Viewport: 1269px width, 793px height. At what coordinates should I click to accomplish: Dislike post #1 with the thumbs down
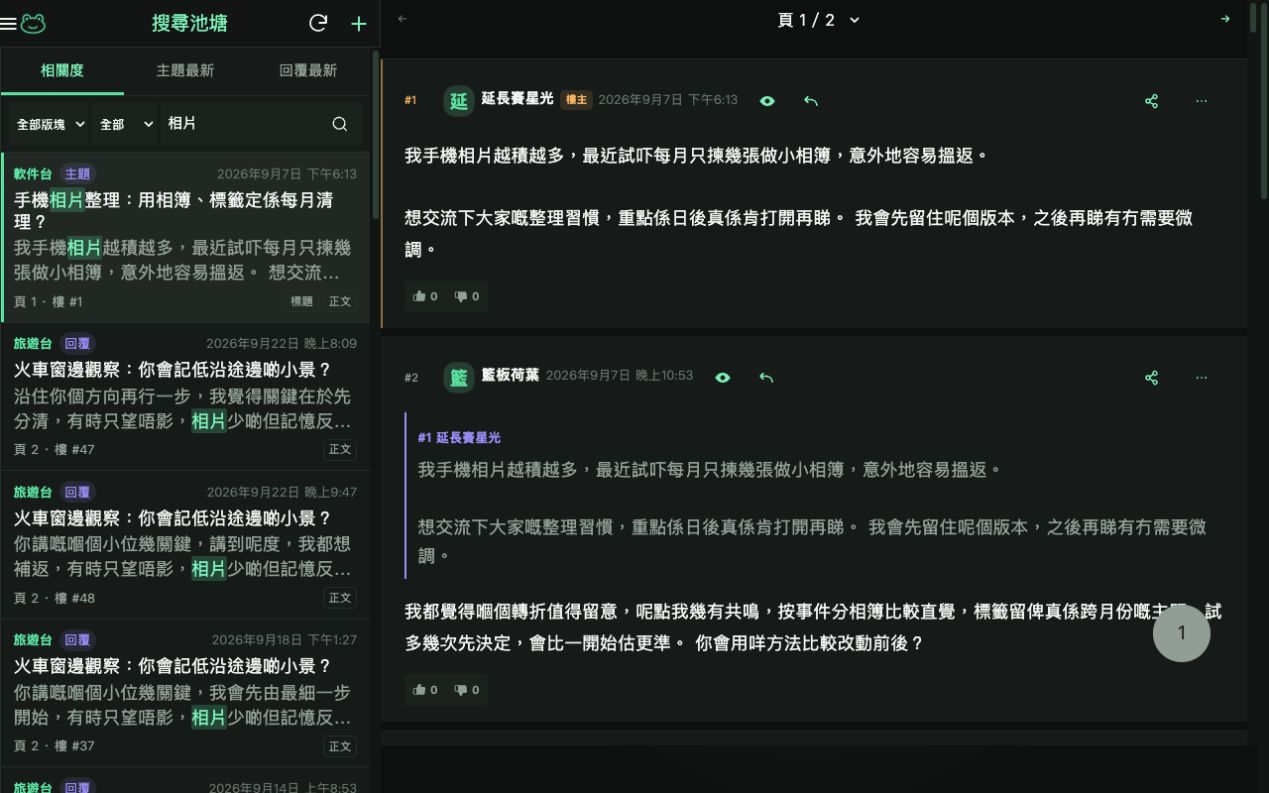[466, 296]
